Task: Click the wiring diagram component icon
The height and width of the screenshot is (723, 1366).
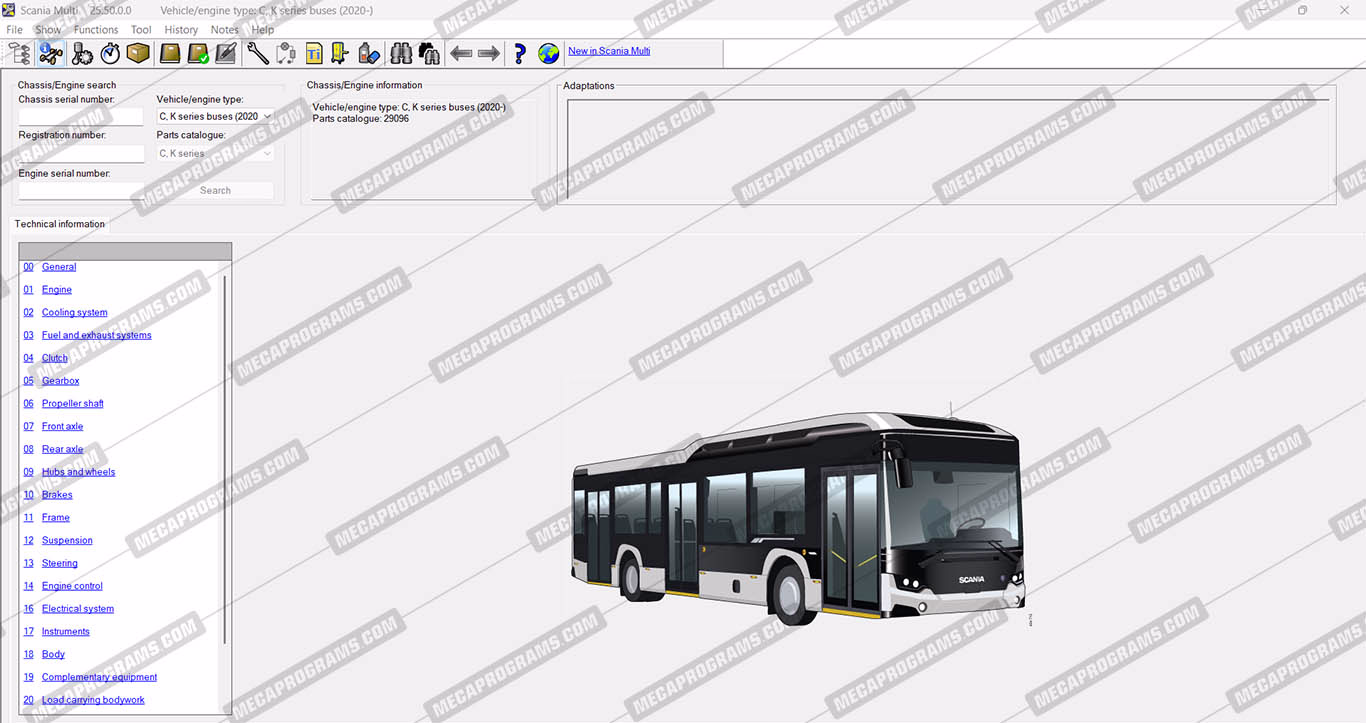Action: tap(286, 53)
